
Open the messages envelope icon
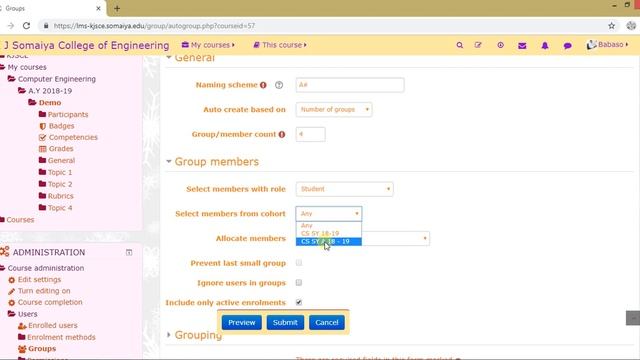tap(522, 45)
